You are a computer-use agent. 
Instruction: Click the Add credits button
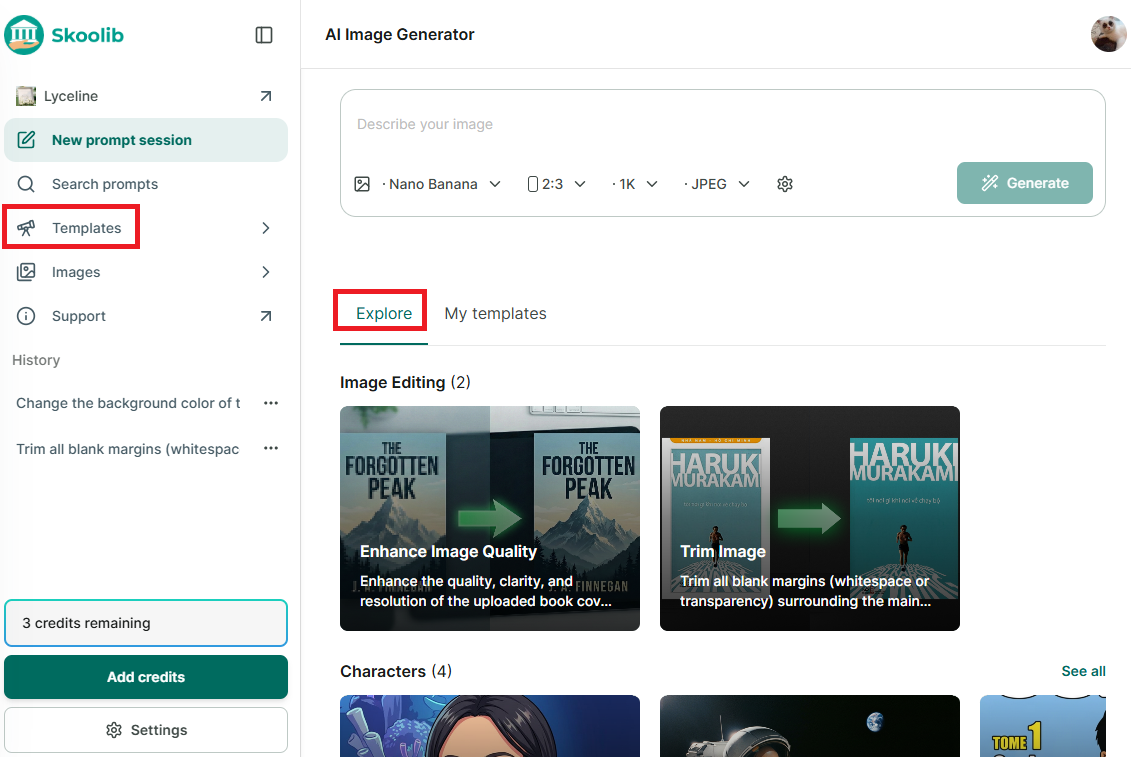[x=146, y=677]
